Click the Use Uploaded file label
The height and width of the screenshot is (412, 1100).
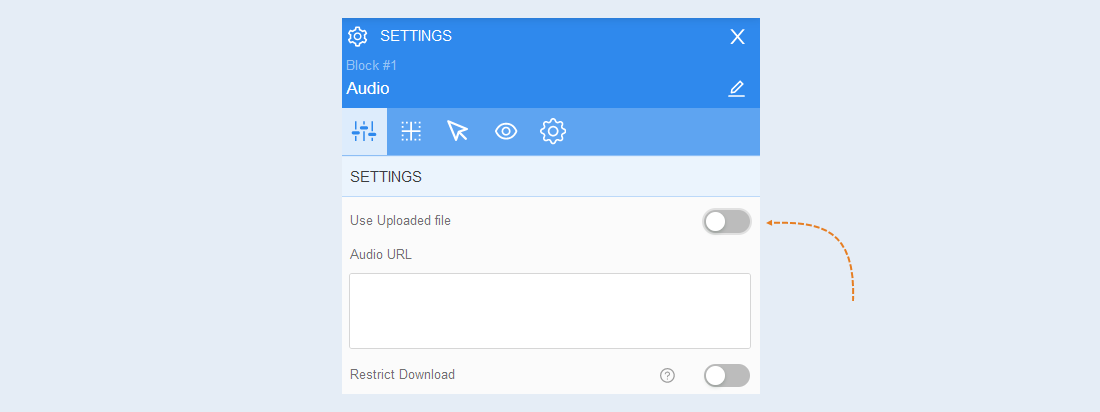tap(401, 220)
